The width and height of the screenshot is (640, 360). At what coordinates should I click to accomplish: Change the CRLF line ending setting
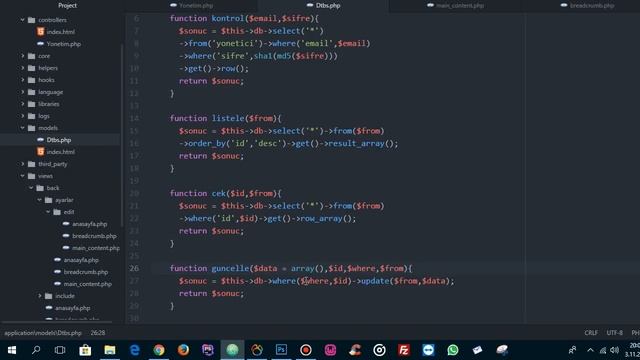click(x=591, y=333)
